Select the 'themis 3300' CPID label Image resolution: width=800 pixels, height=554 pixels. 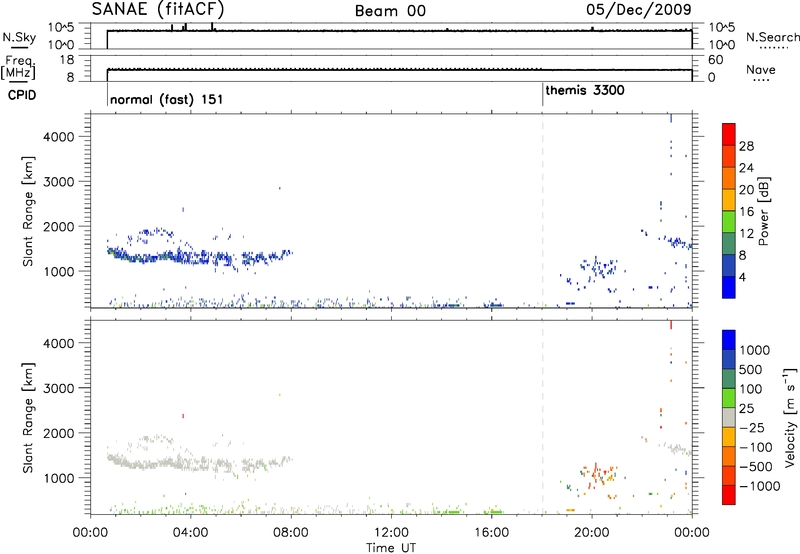click(x=585, y=90)
